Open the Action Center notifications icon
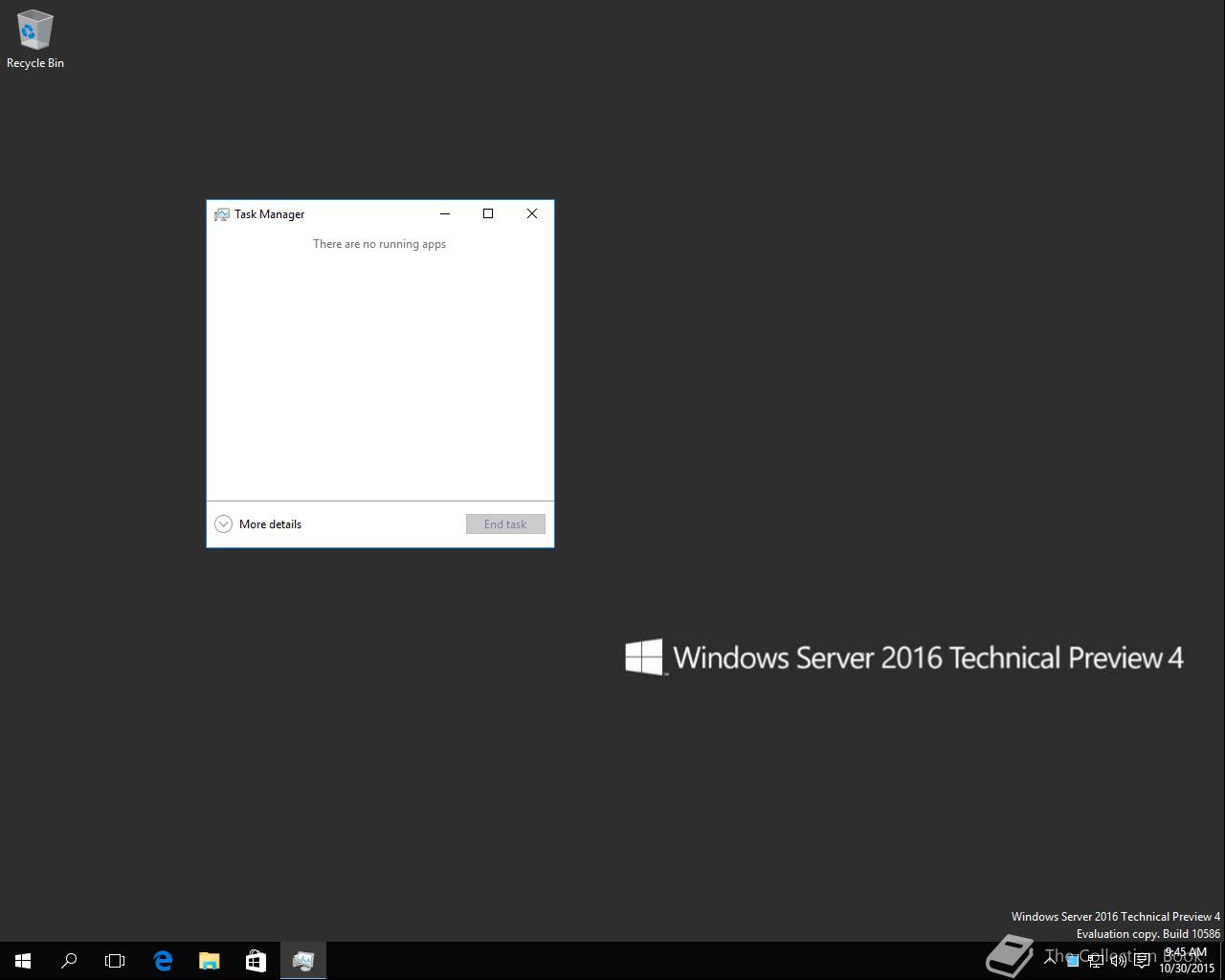Image resolution: width=1225 pixels, height=980 pixels. point(1142,961)
